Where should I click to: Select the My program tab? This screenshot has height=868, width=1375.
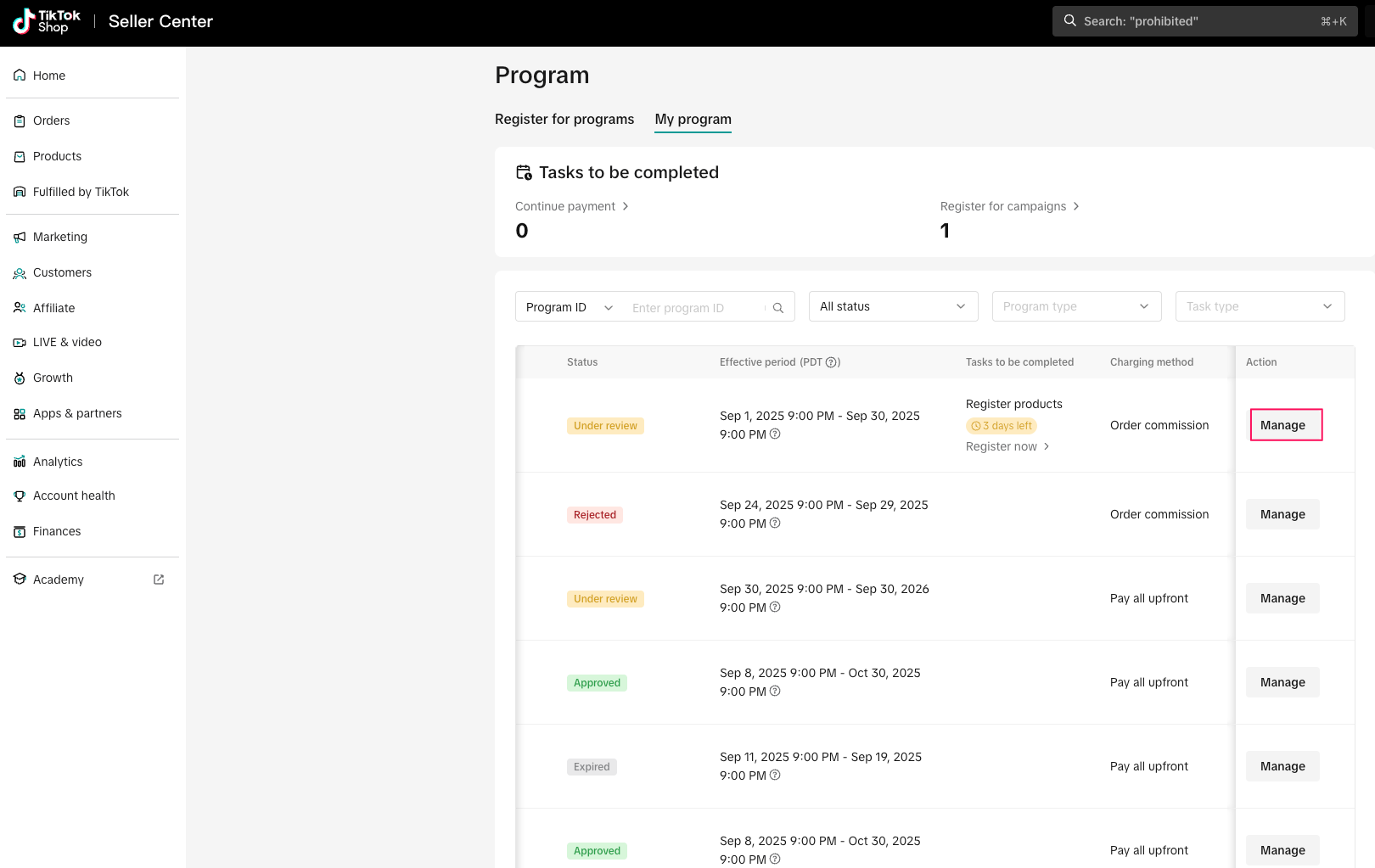[693, 119]
